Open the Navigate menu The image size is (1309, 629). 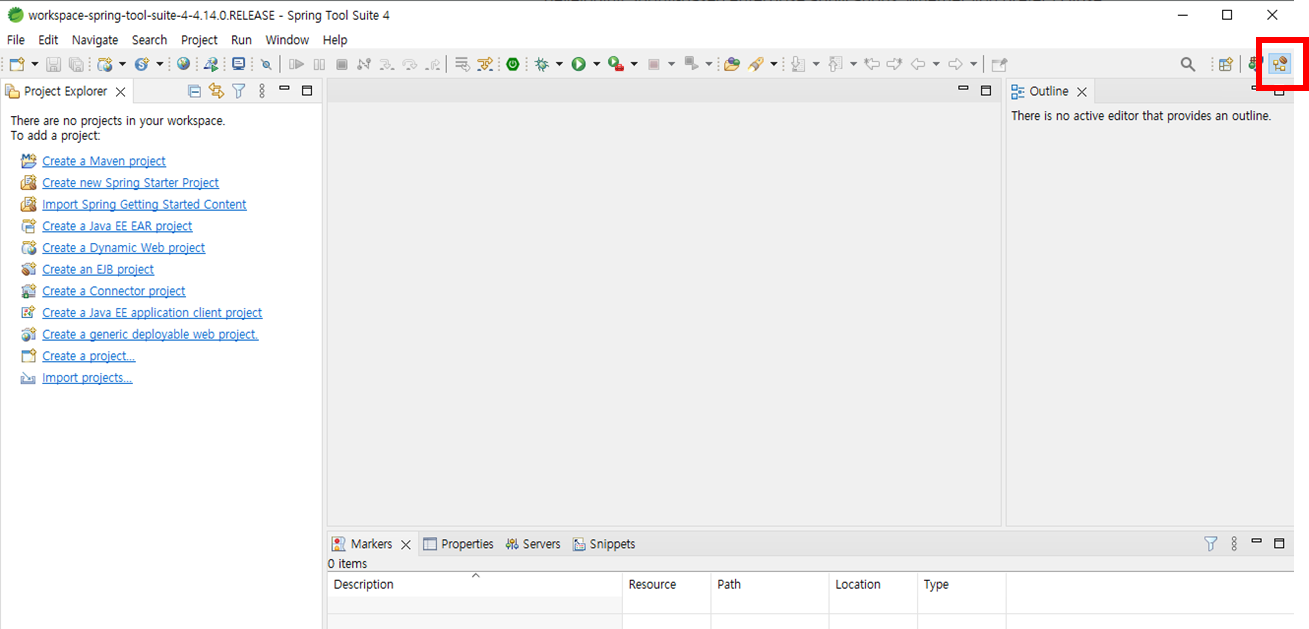pyautogui.click(x=95, y=40)
